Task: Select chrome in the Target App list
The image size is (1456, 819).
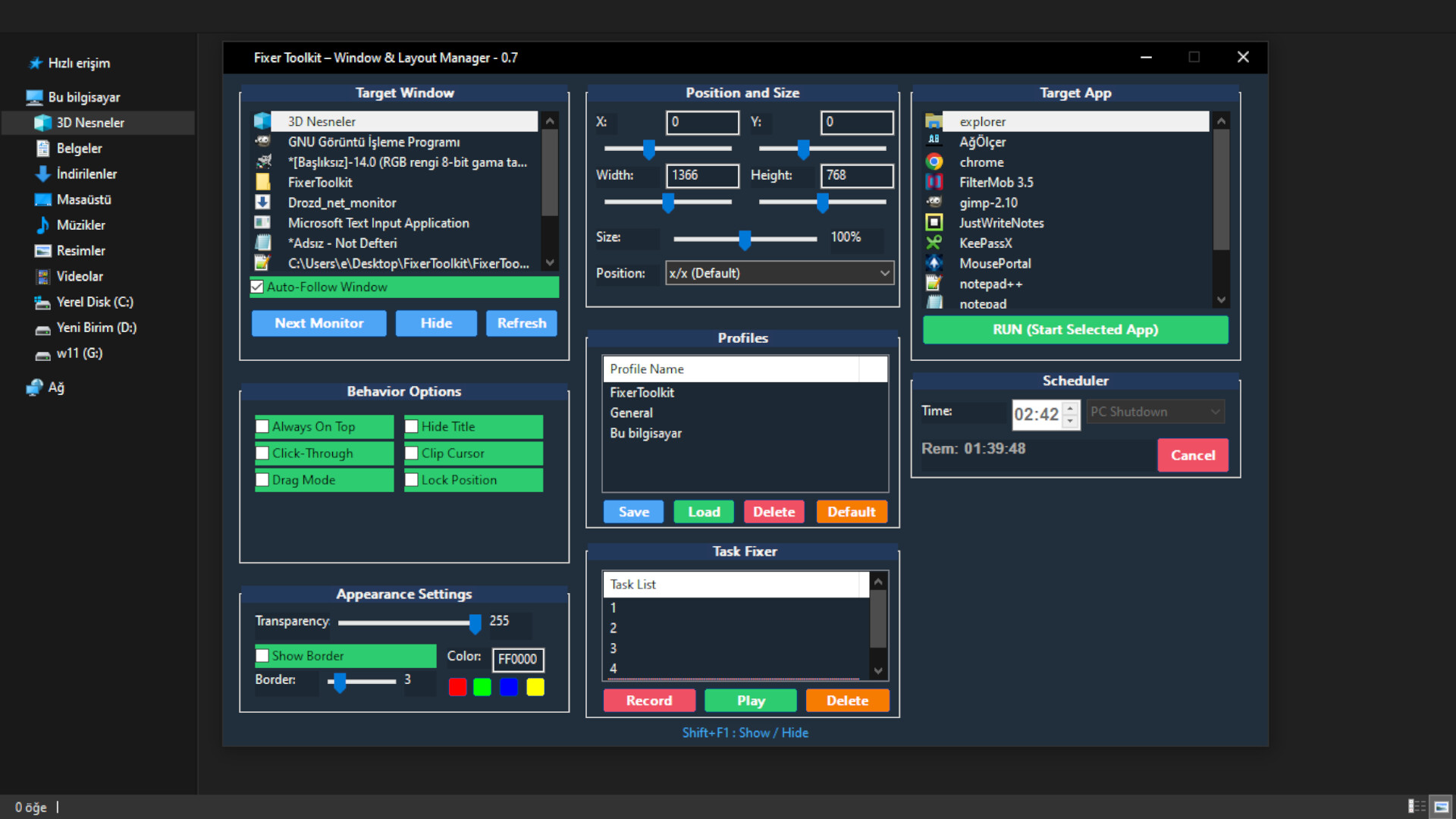Action: (x=982, y=162)
